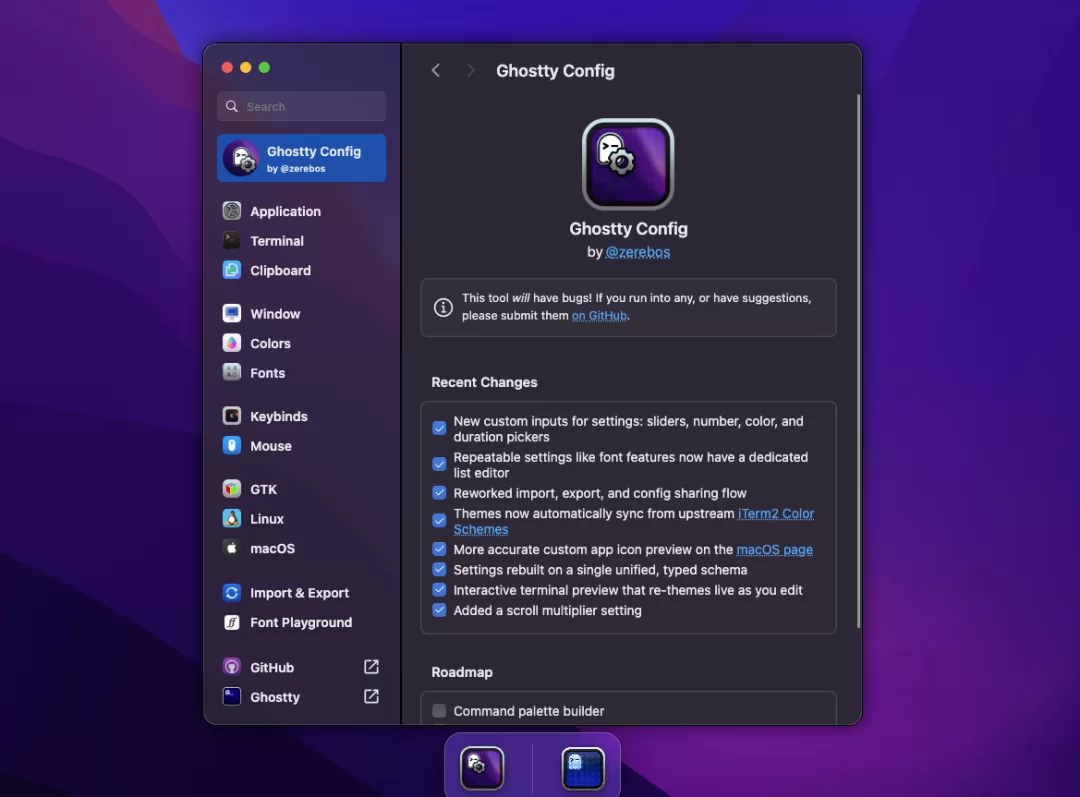Click the Recent Changes heading
Screen dimensions: 1080x797
[484, 382]
